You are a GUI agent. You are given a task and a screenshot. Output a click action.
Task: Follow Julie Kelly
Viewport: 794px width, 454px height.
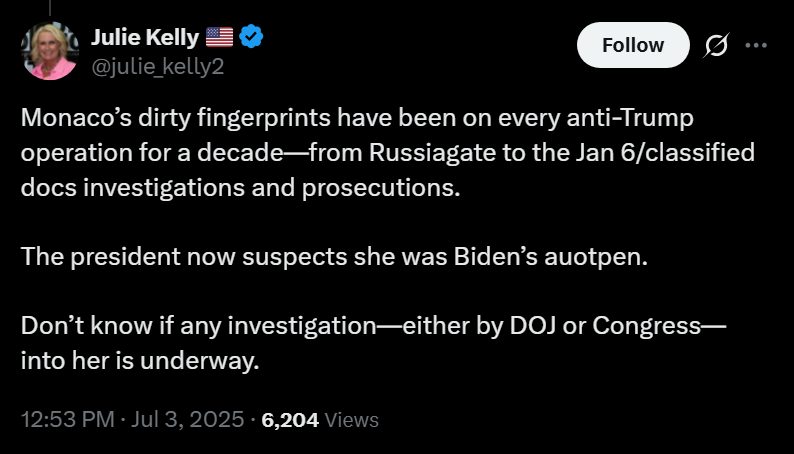[x=633, y=45]
